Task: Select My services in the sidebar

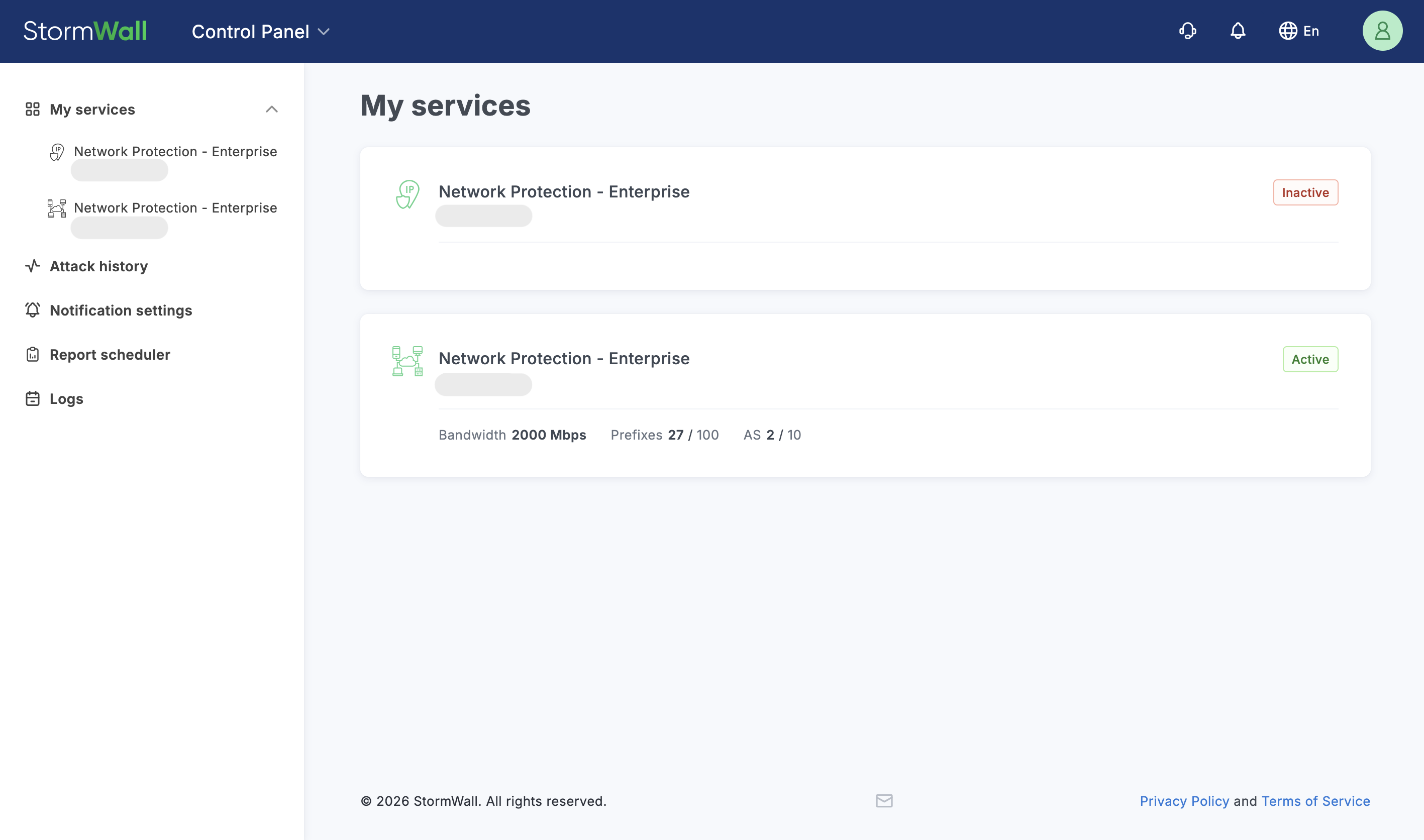Action: [x=92, y=109]
